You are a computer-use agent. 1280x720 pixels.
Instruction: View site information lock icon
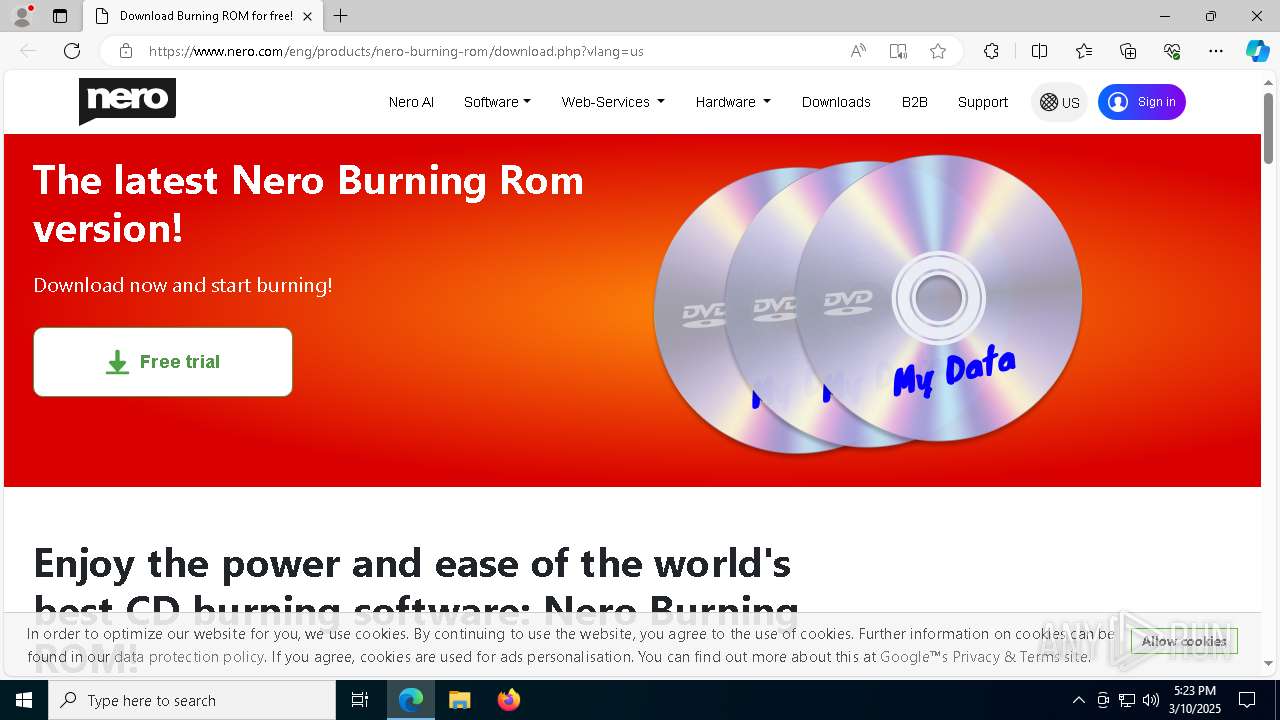pos(126,51)
